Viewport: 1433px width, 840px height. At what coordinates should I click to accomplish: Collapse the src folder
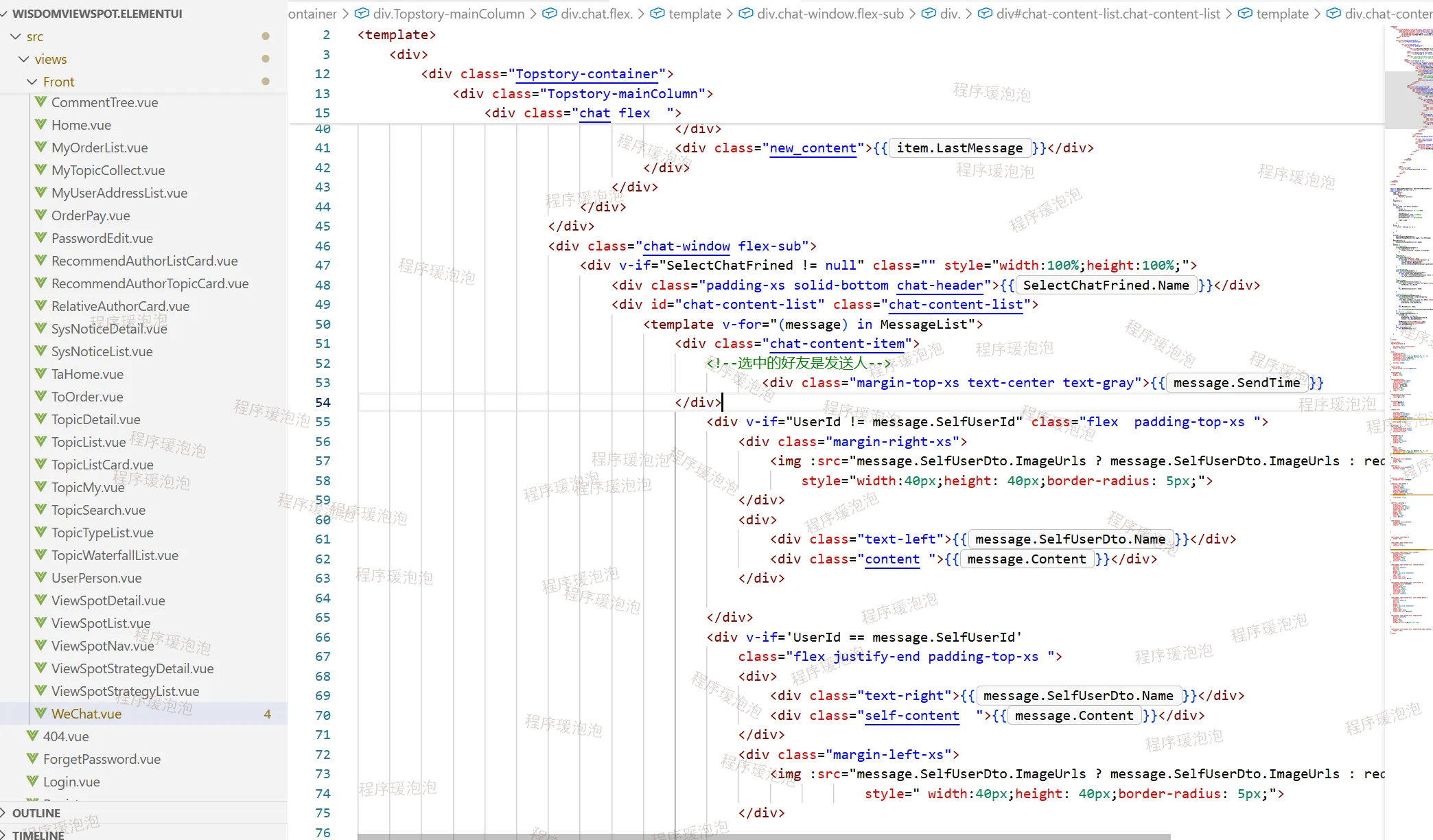tap(15, 36)
